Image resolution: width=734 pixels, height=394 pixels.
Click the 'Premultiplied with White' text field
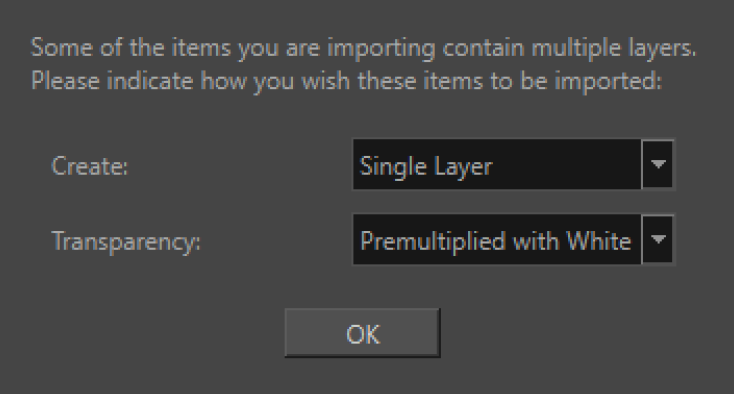pos(496,242)
